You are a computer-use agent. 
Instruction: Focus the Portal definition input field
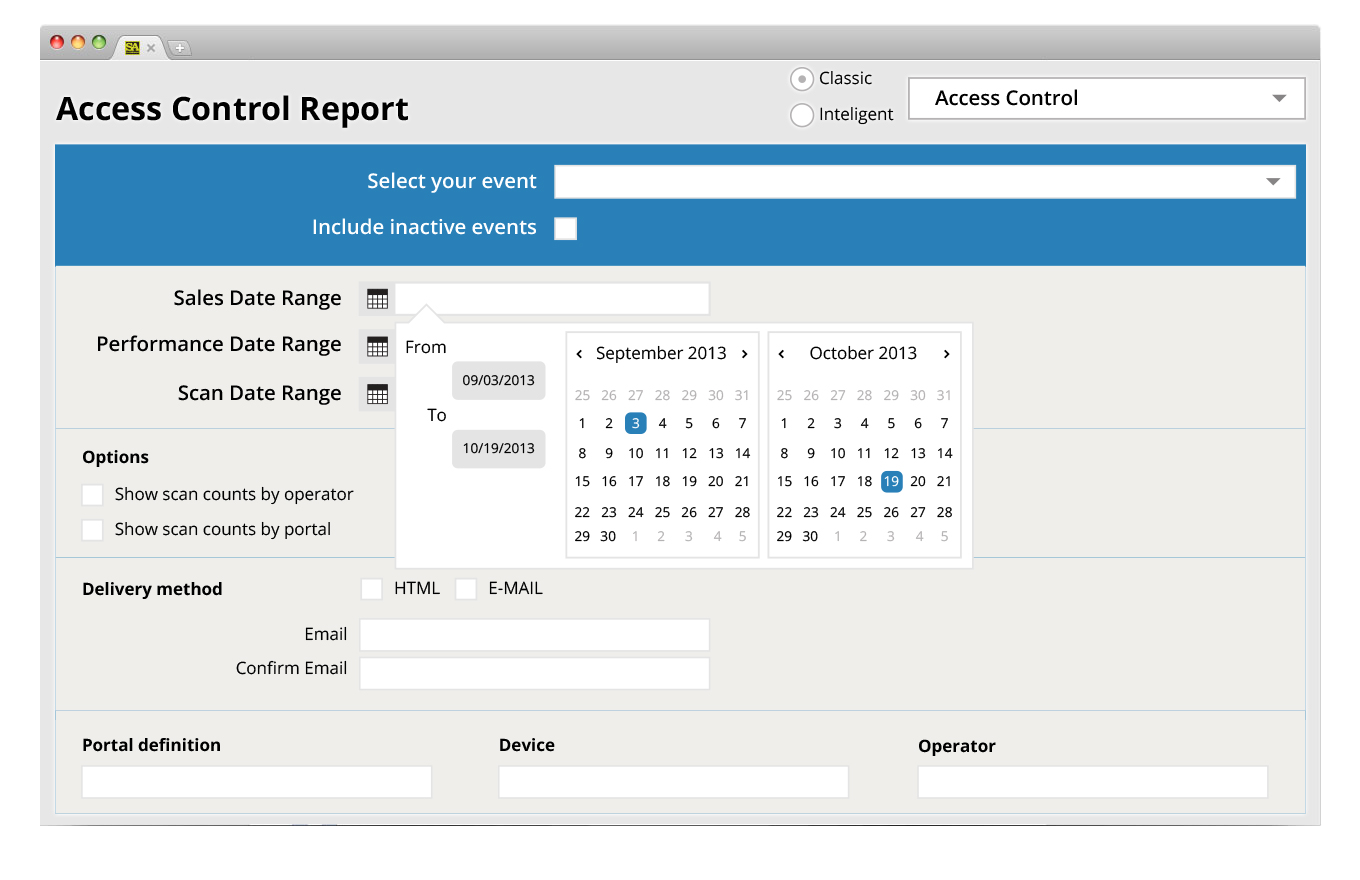pos(257,782)
